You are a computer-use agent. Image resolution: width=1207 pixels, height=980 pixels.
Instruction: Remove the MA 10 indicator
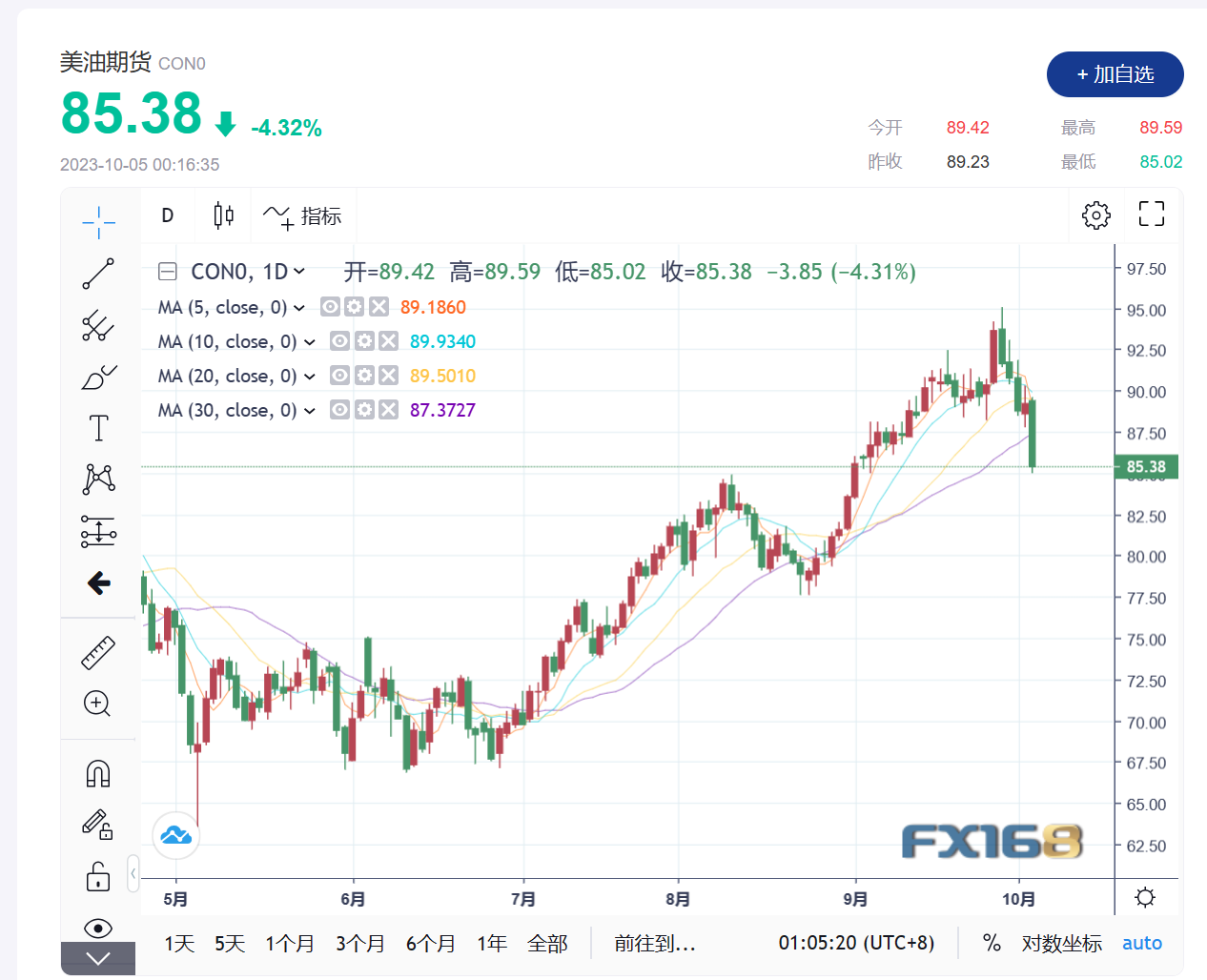point(388,341)
